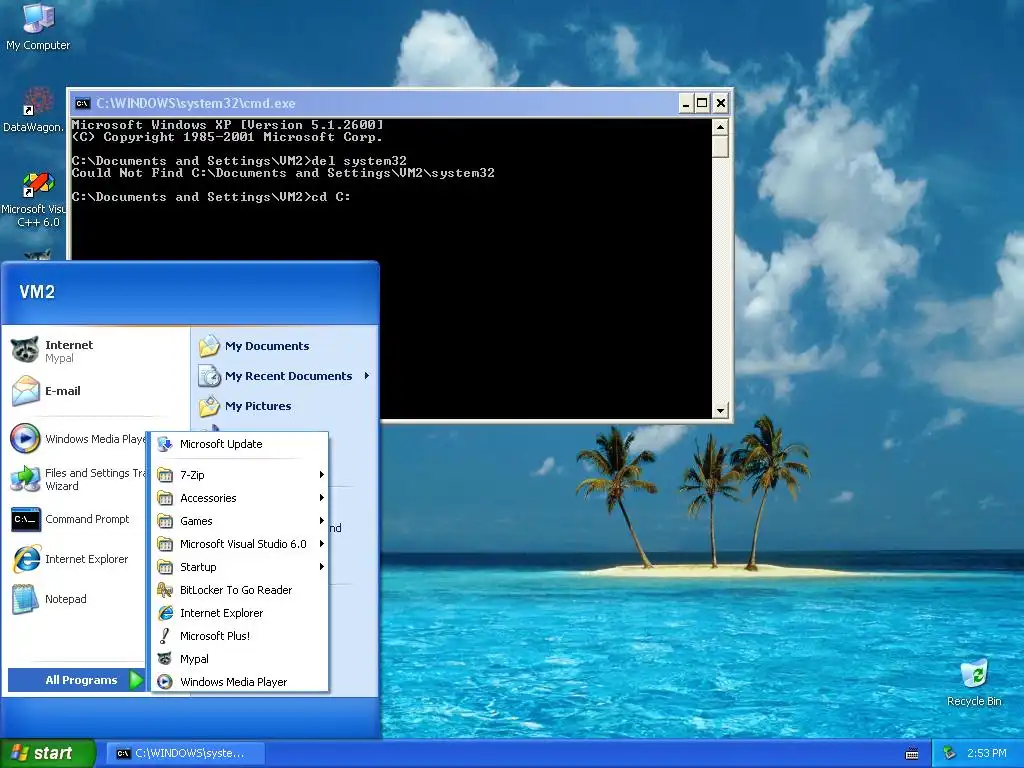
Task: Open Microsoft Update from All Programs
Action: 240,444
